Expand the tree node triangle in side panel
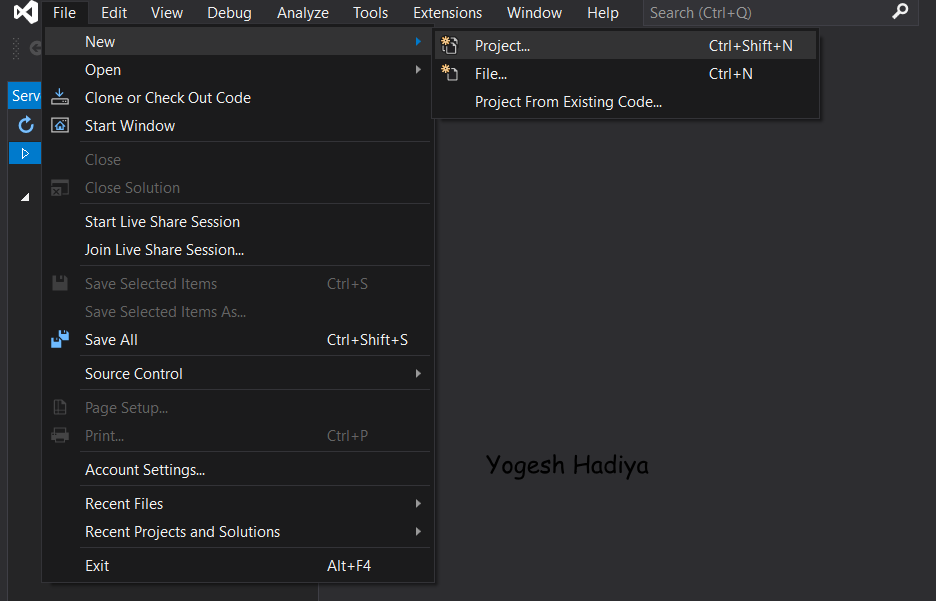The image size is (936, 601). 25,197
